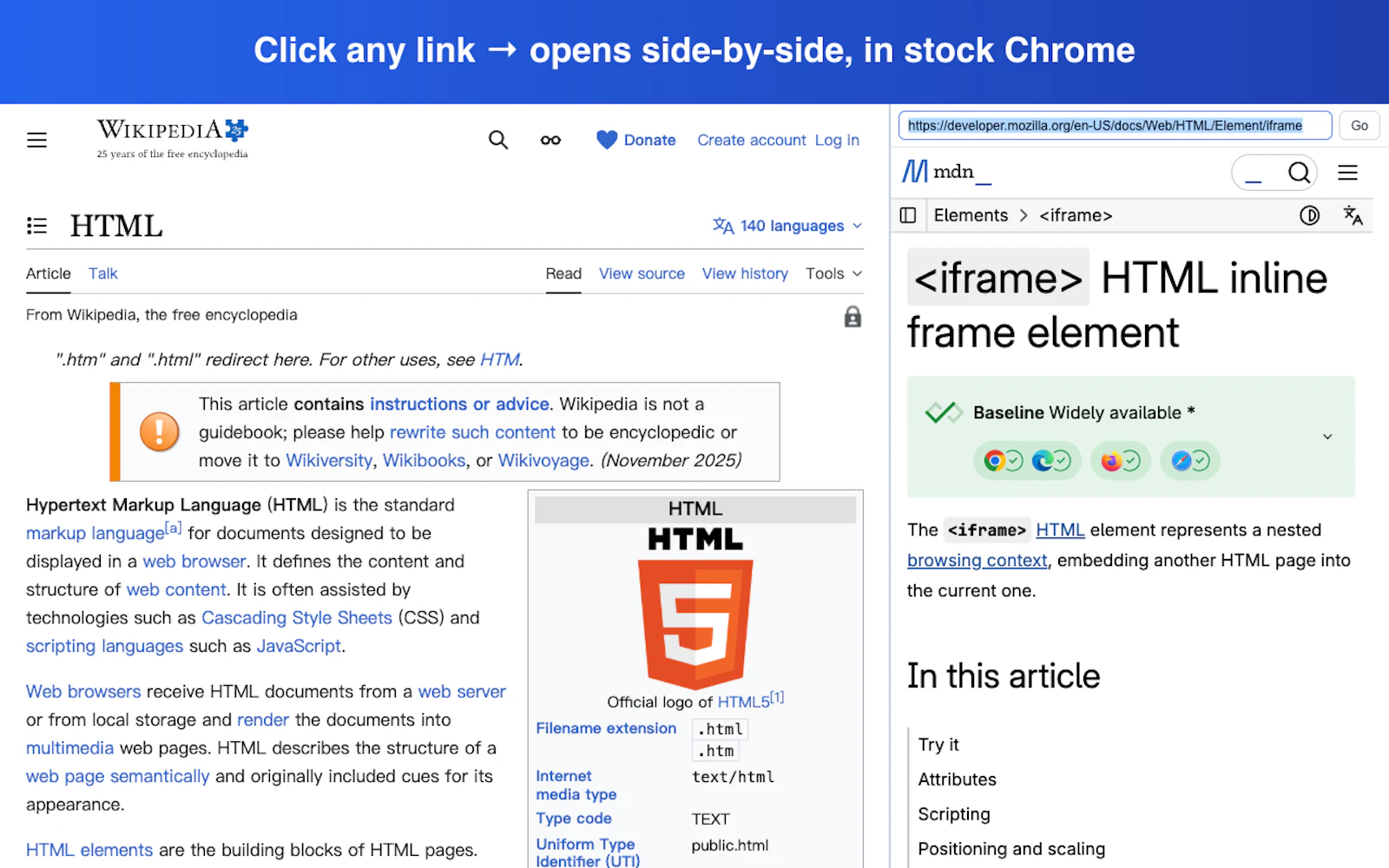The image size is (1389, 868).
Task: Open the web server link
Action: coord(462,692)
